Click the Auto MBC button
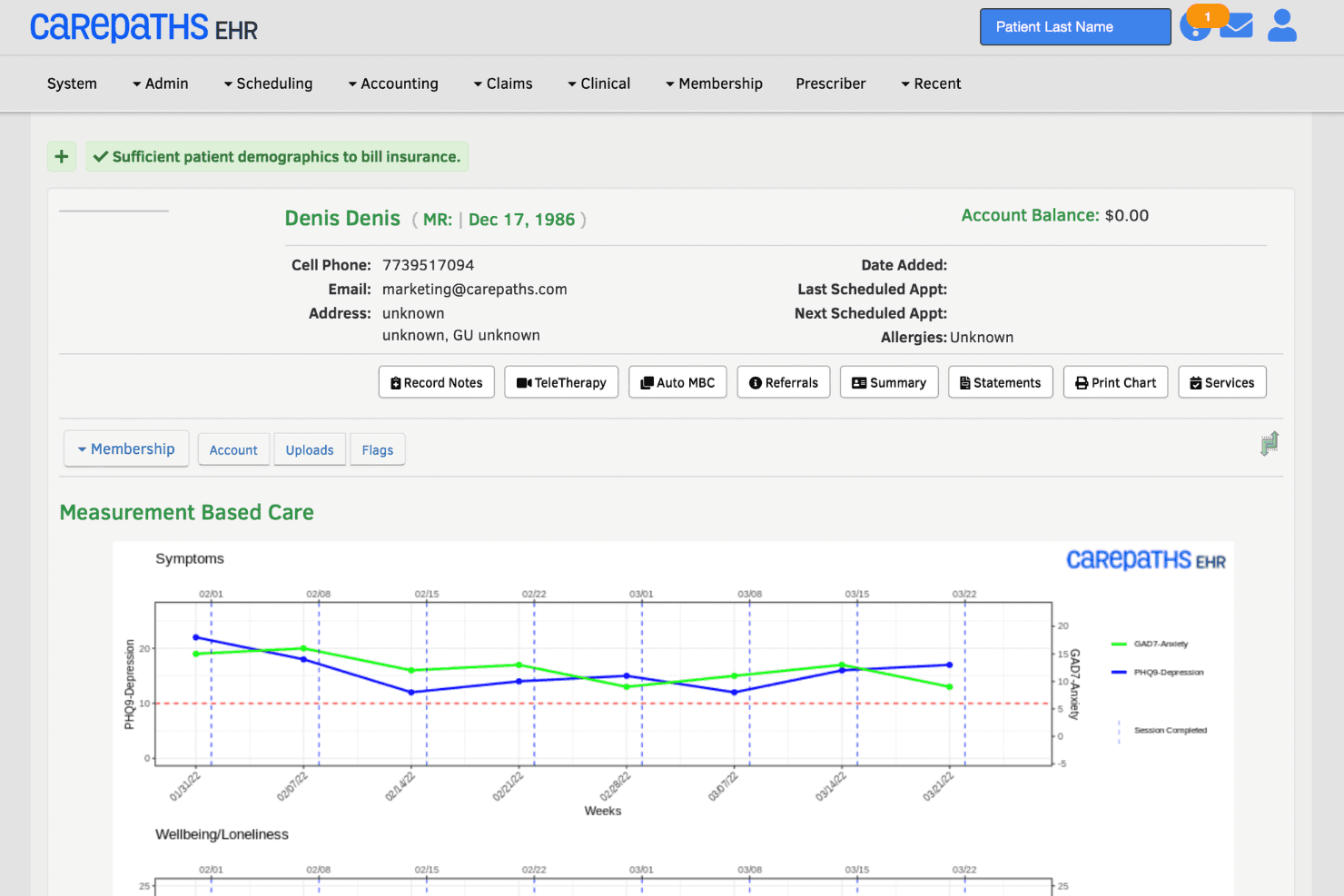This screenshot has width=1344, height=896. pyautogui.click(x=677, y=382)
